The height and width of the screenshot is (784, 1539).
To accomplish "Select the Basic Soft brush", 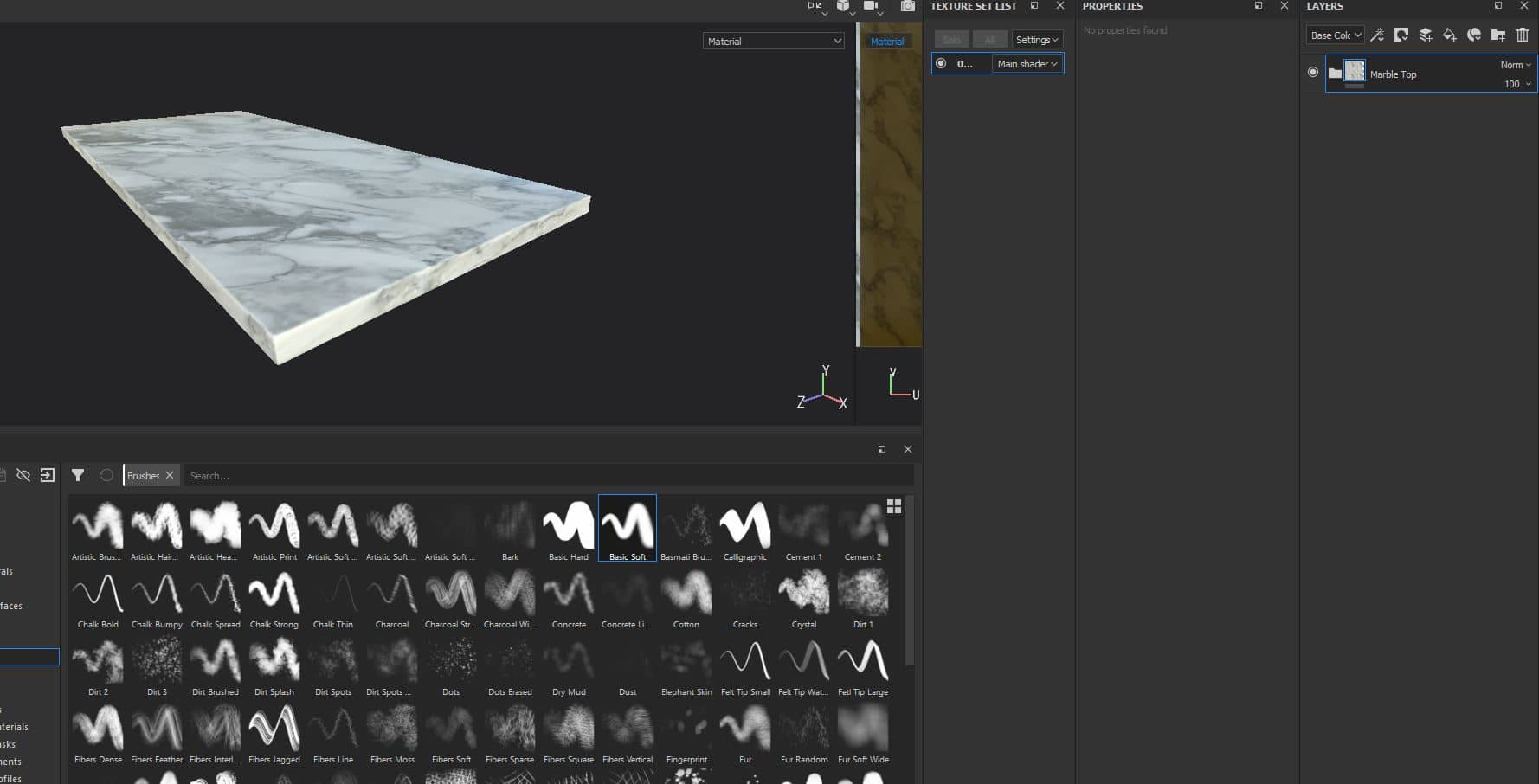I will point(628,529).
